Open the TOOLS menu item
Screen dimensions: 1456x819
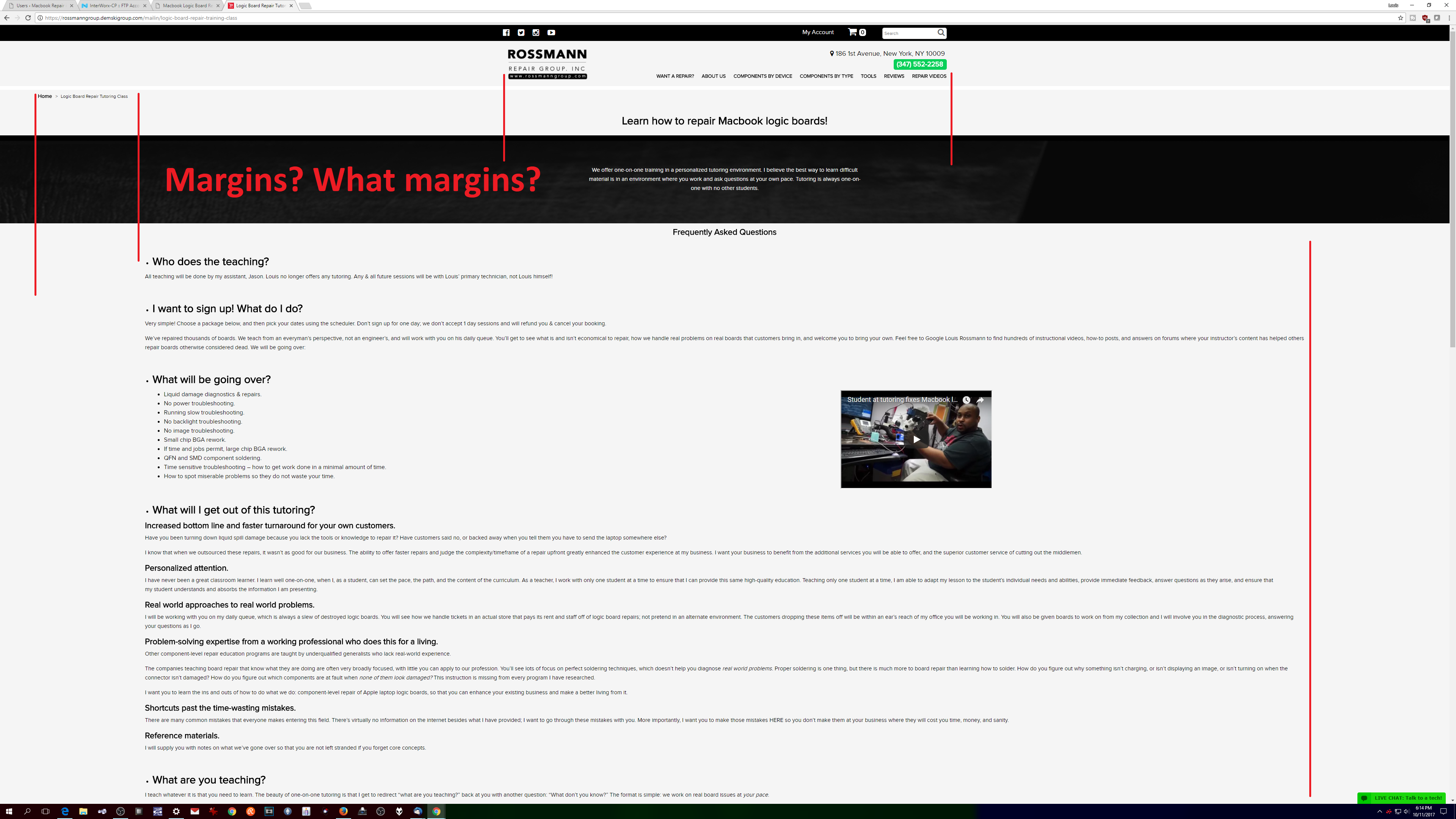(x=868, y=76)
